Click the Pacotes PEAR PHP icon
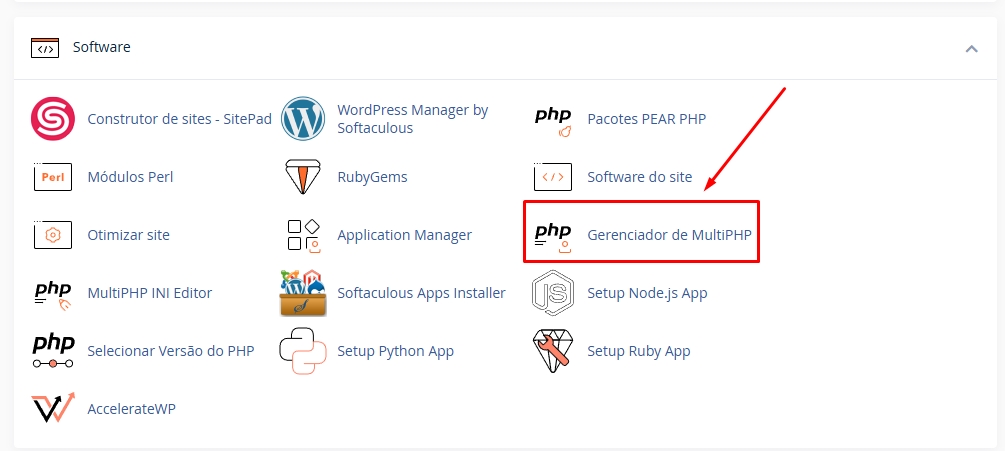1005x451 pixels. 553,119
